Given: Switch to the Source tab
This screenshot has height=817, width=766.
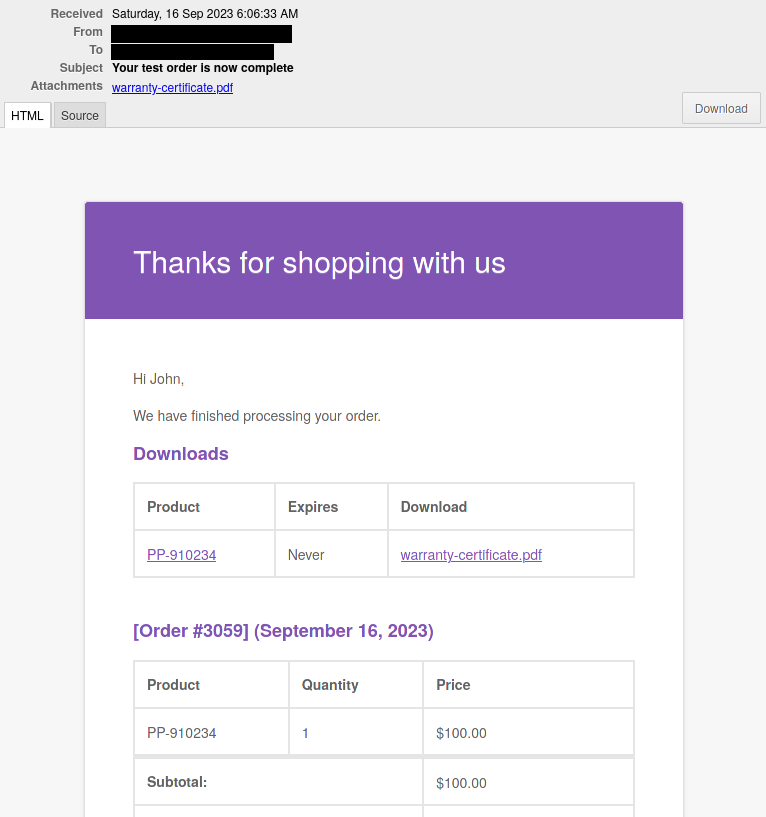Looking at the screenshot, I should tap(79, 115).
